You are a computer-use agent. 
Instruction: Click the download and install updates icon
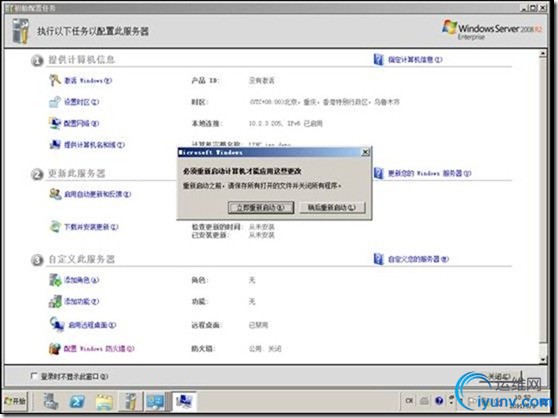[x=55, y=227]
